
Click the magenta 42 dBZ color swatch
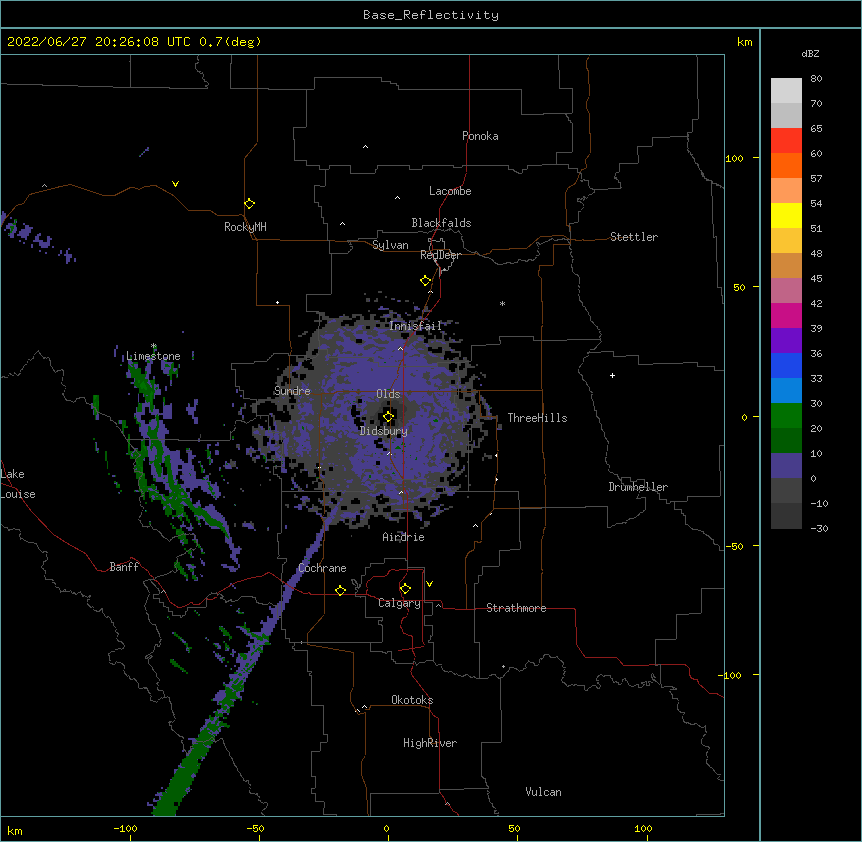pos(786,315)
